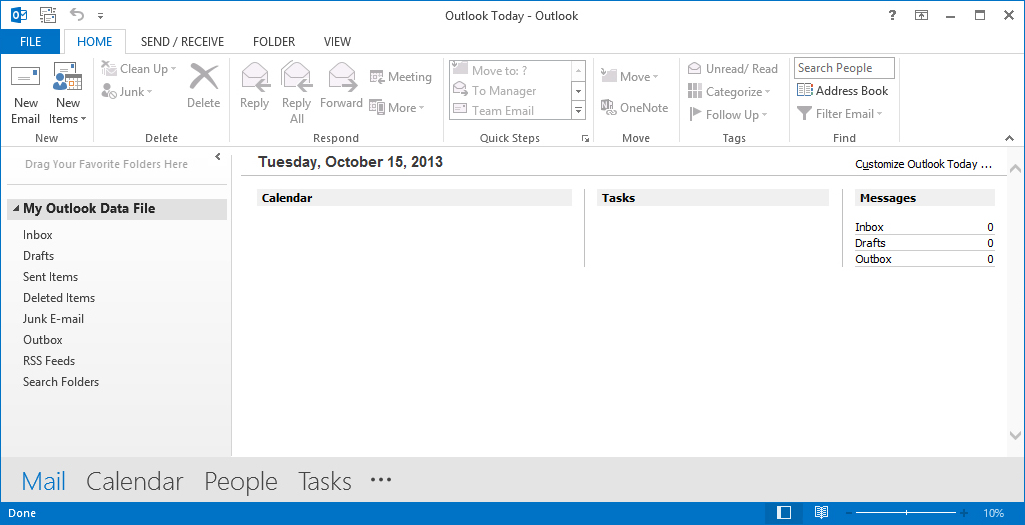1025x525 pixels.
Task: Click the Clean Up button
Action: pyautogui.click(x=139, y=69)
